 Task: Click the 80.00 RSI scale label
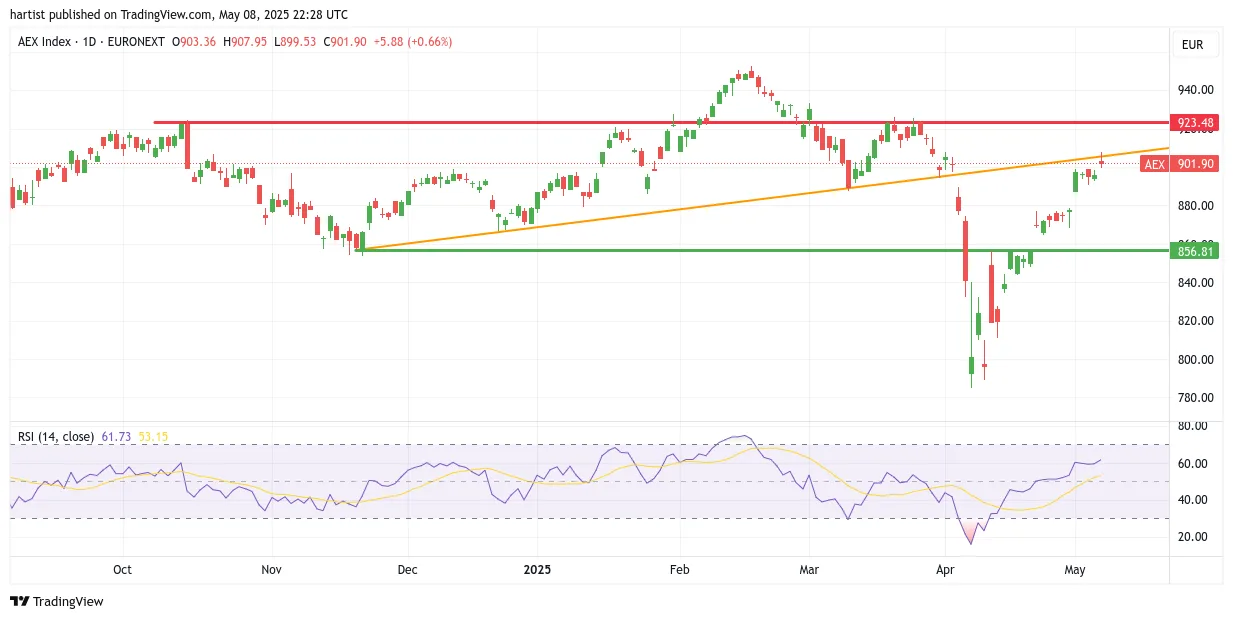point(1194,426)
